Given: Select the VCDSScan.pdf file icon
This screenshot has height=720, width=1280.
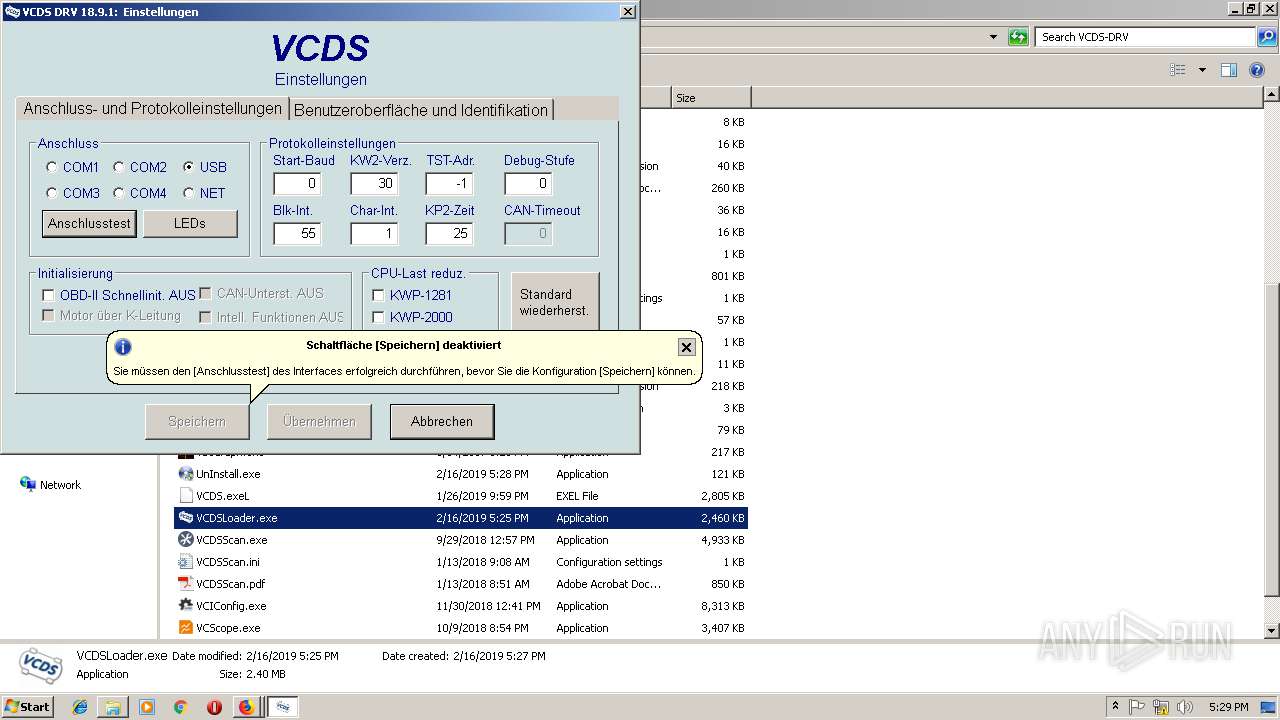Looking at the screenshot, I should tap(186, 584).
